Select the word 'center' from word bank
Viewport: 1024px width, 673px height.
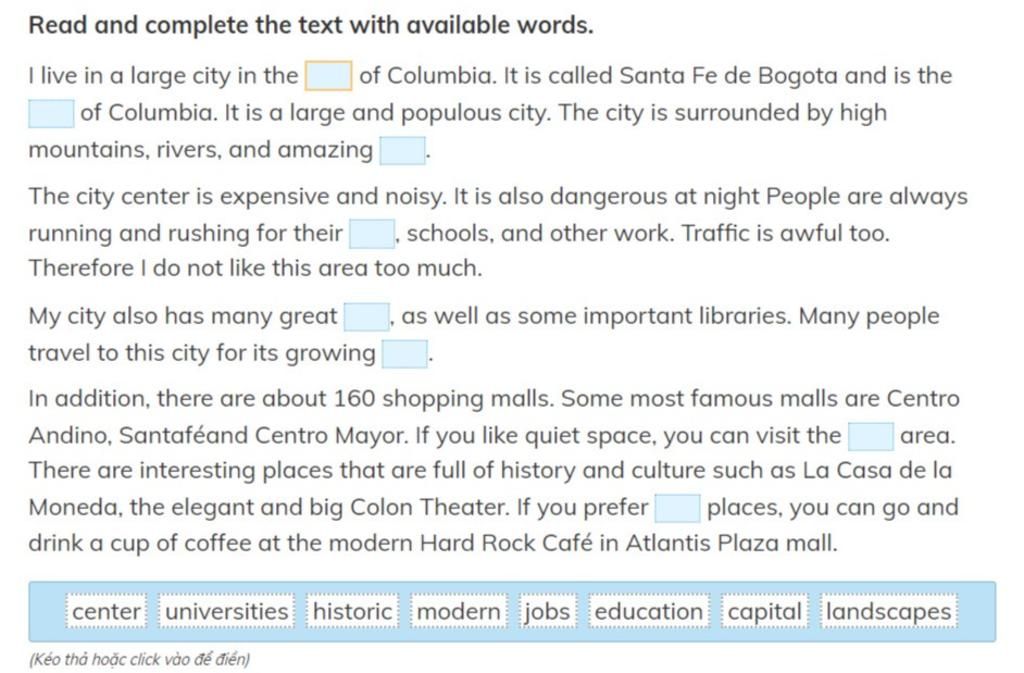pyautogui.click(x=106, y=611)
